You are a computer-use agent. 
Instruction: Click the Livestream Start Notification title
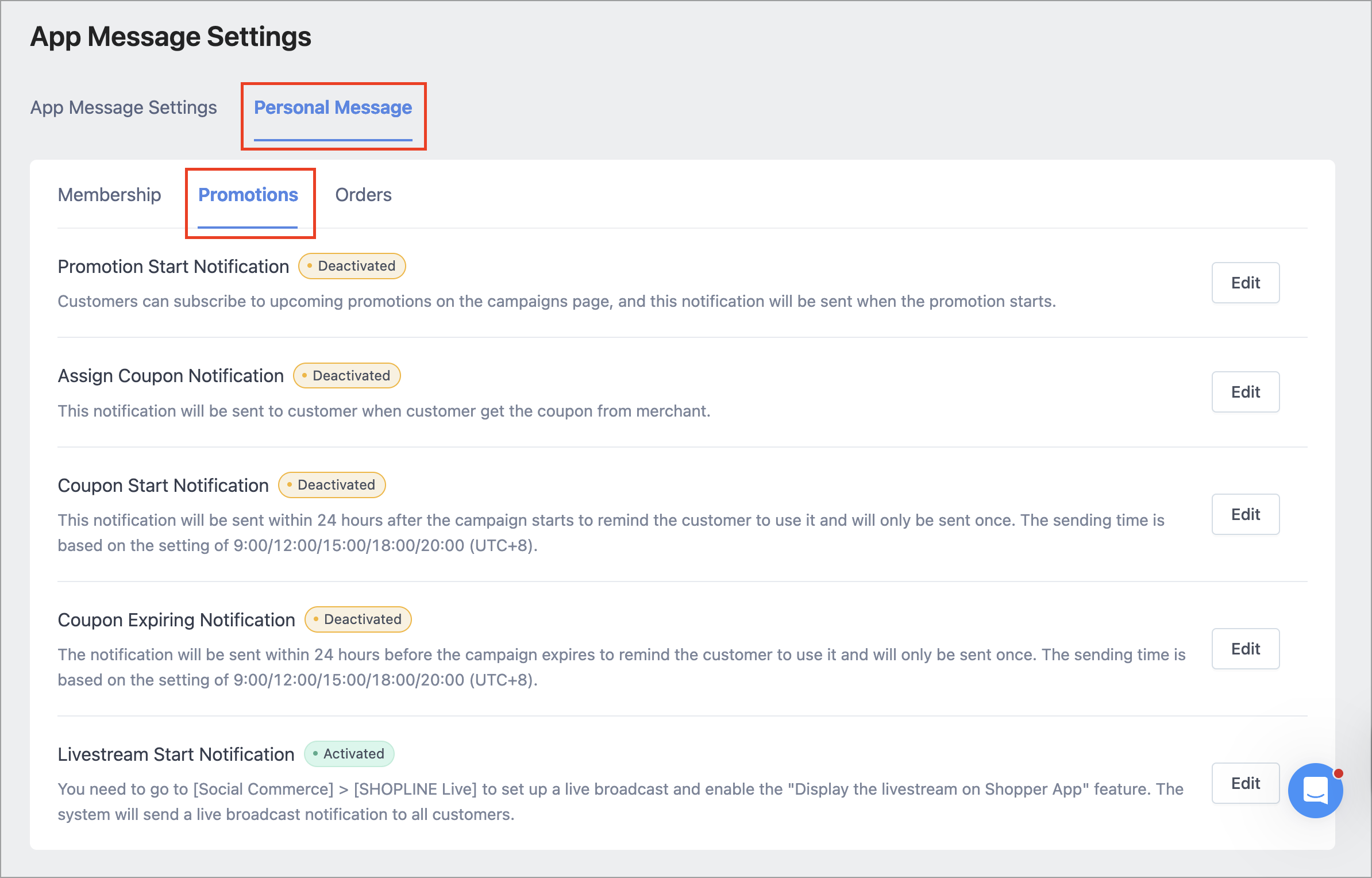[176, 754]
